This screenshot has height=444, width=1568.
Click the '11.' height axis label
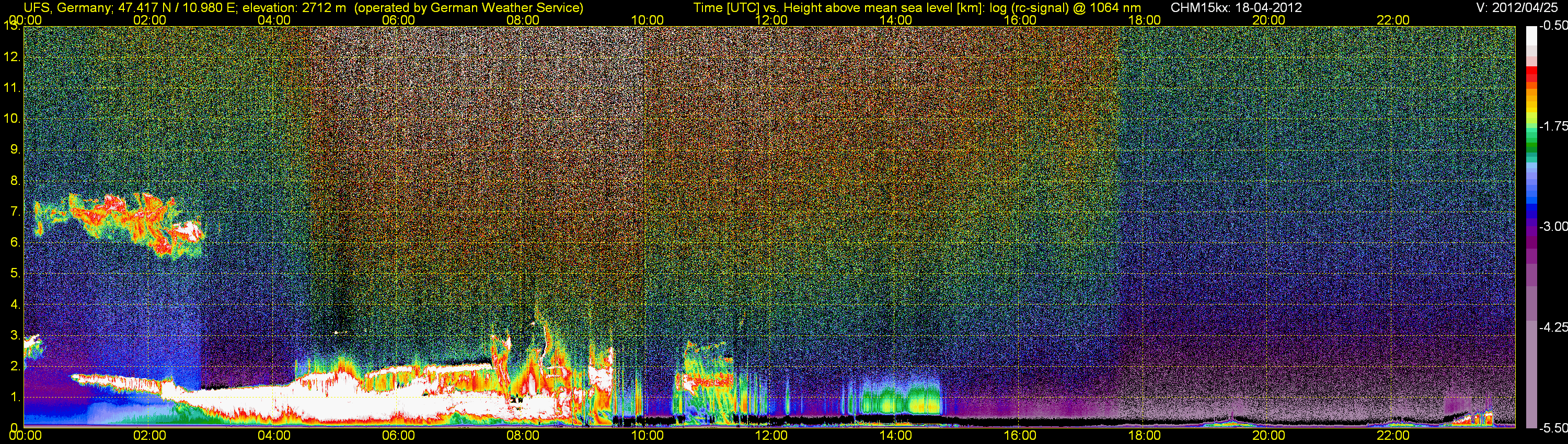[12, 88]
